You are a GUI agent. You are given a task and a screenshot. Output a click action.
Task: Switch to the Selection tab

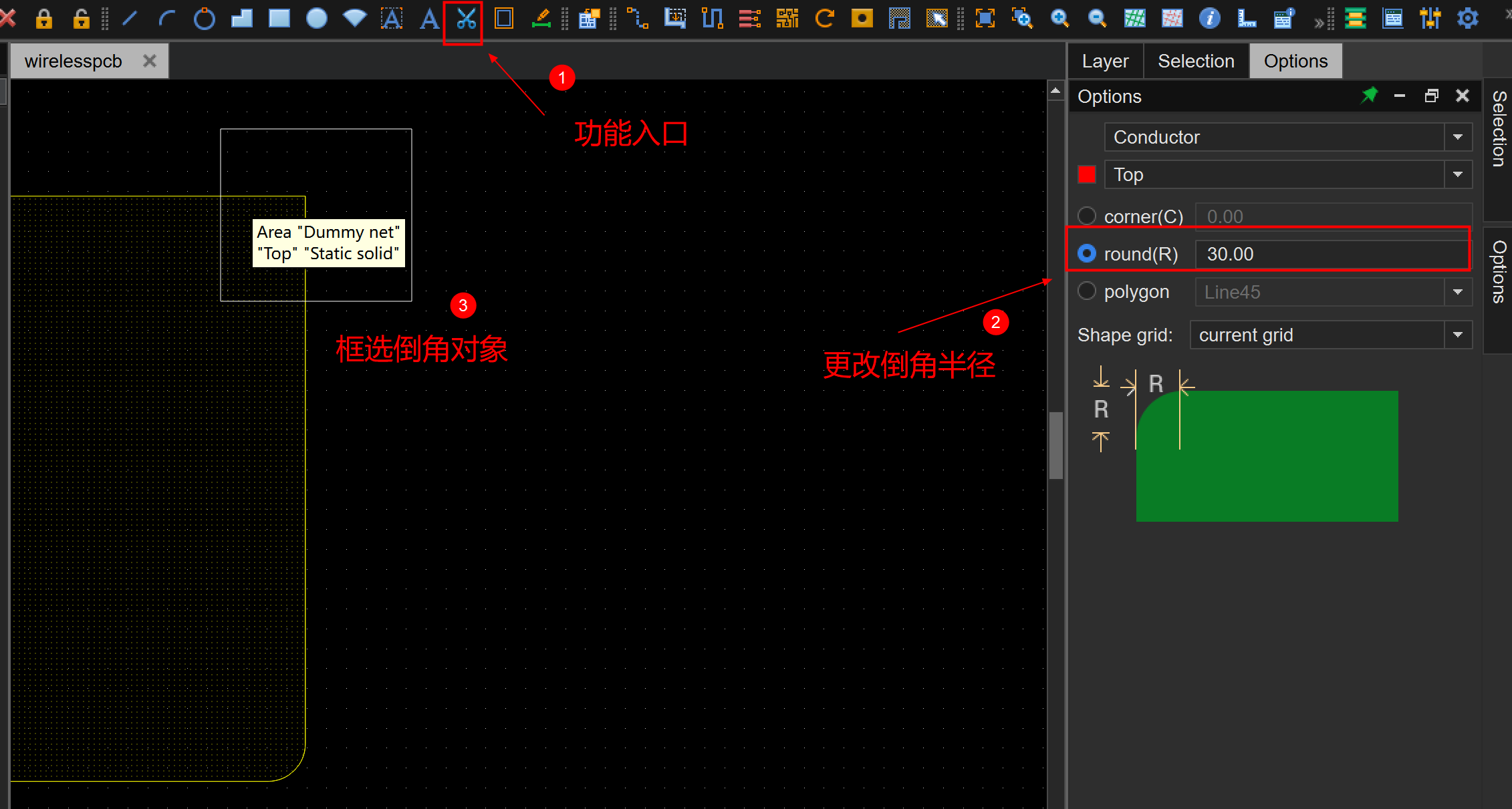1196,61
